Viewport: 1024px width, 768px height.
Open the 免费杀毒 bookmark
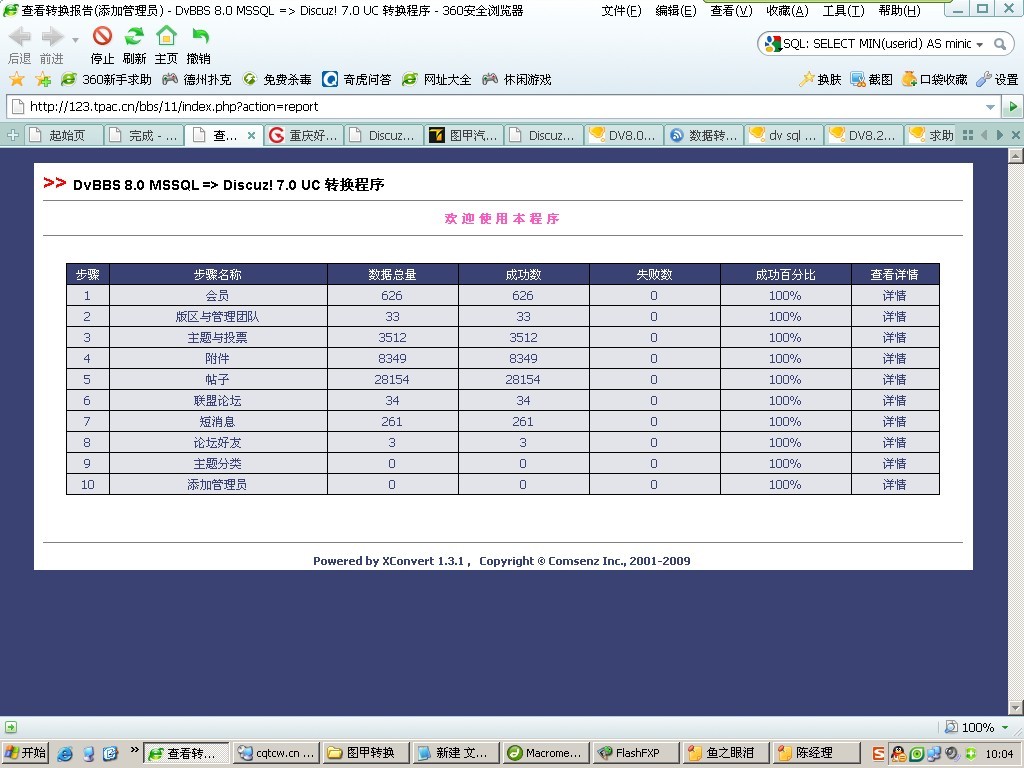pos(277,80)
